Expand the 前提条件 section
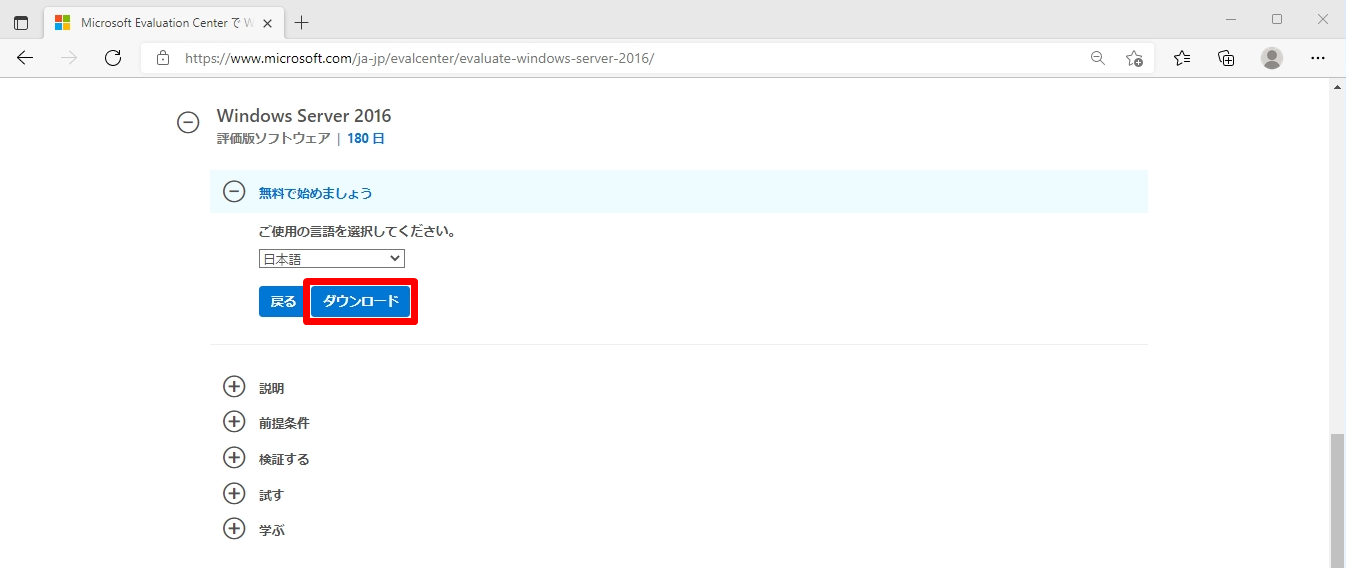 point(234,422)
